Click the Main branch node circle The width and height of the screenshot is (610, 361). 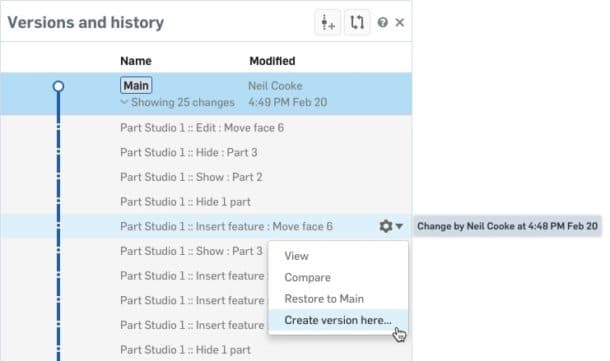58,86
